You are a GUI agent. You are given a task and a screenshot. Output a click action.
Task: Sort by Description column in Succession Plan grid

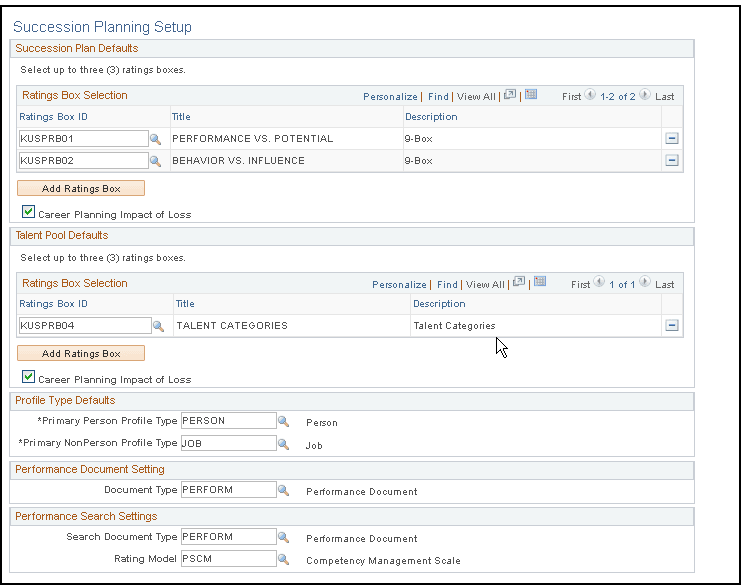431,116
